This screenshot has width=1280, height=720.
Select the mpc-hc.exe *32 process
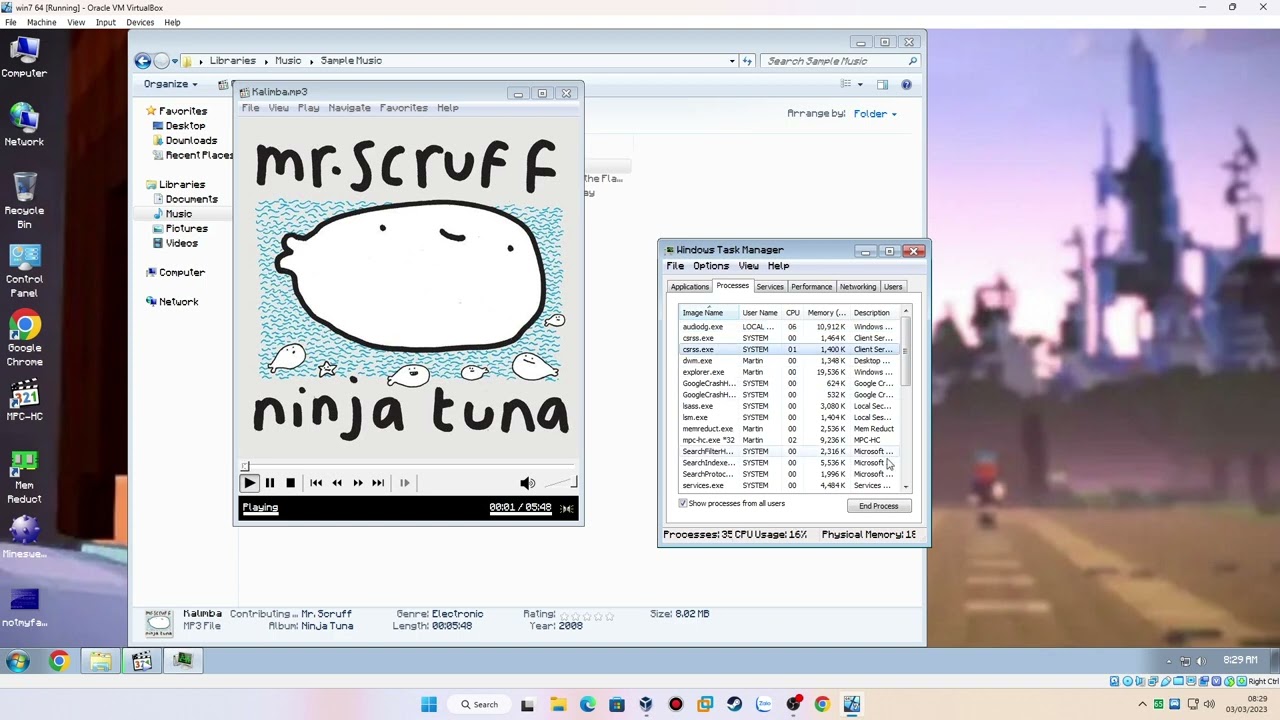pyautogui.click(x=790, y=440)
